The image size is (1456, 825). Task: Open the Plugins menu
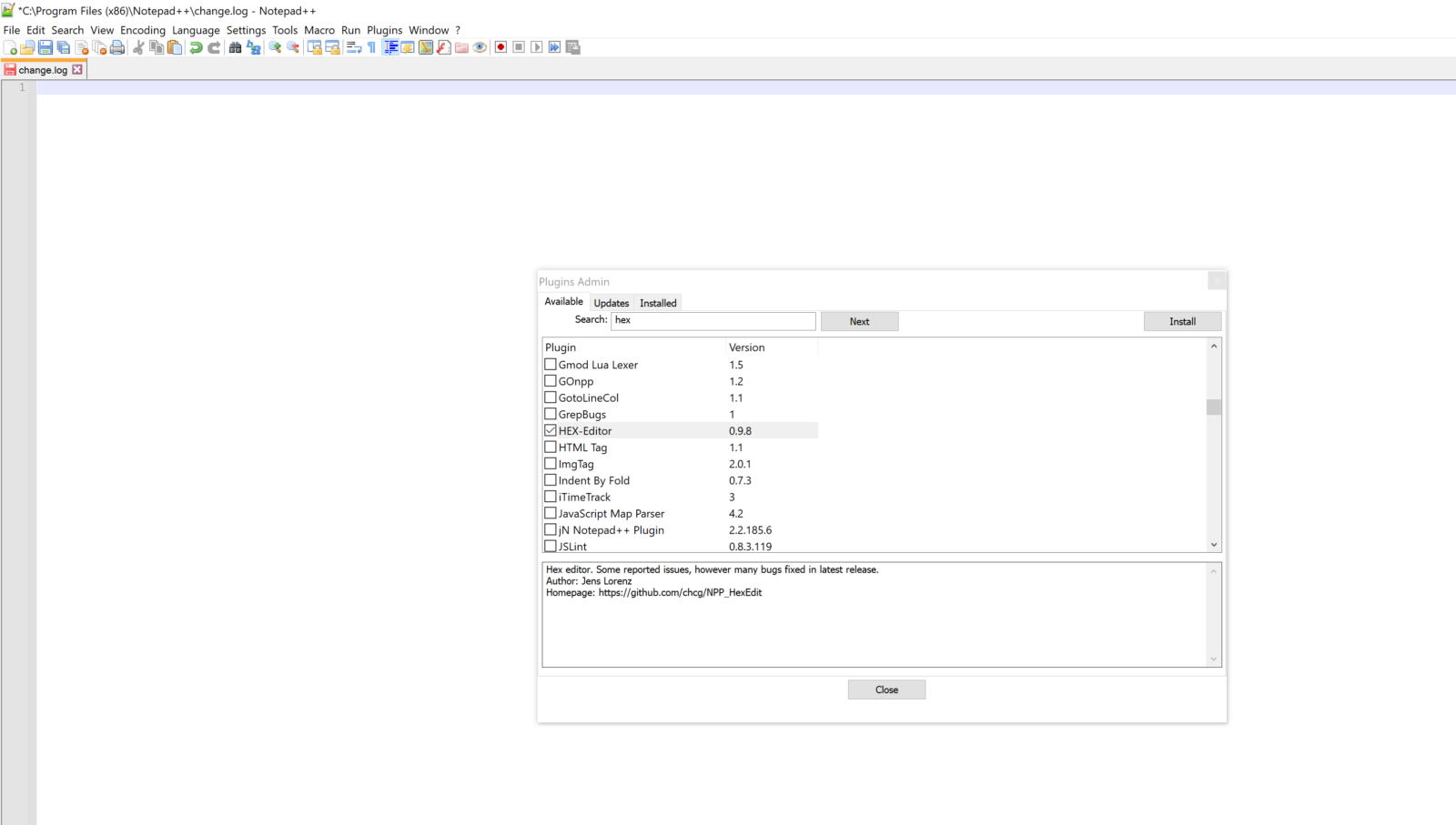click(384, 29)
